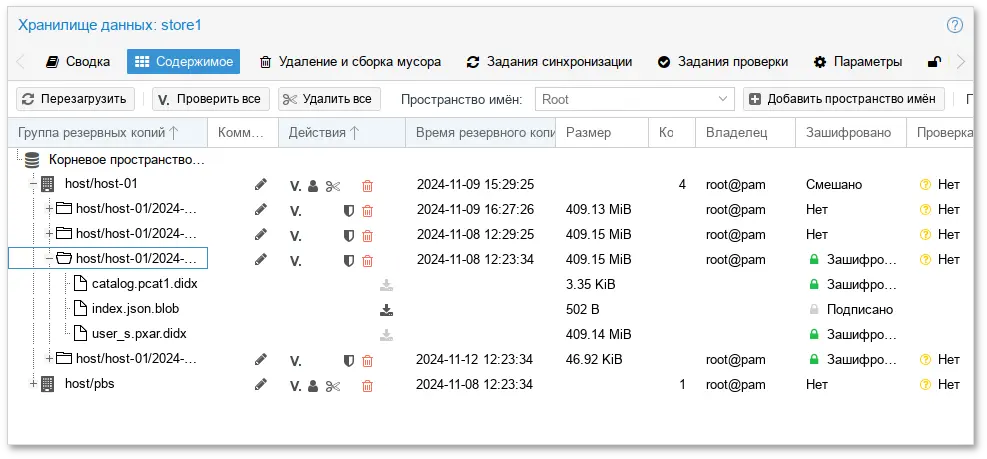Download icon for user_s.pxar.didx
Screen dimensions: 987x459
pyautogui.click(x=386, y=334)
